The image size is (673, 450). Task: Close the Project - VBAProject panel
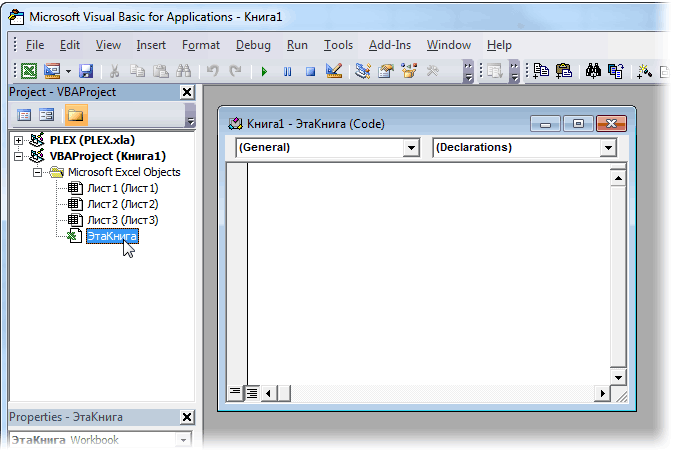[x=187, y=92]
